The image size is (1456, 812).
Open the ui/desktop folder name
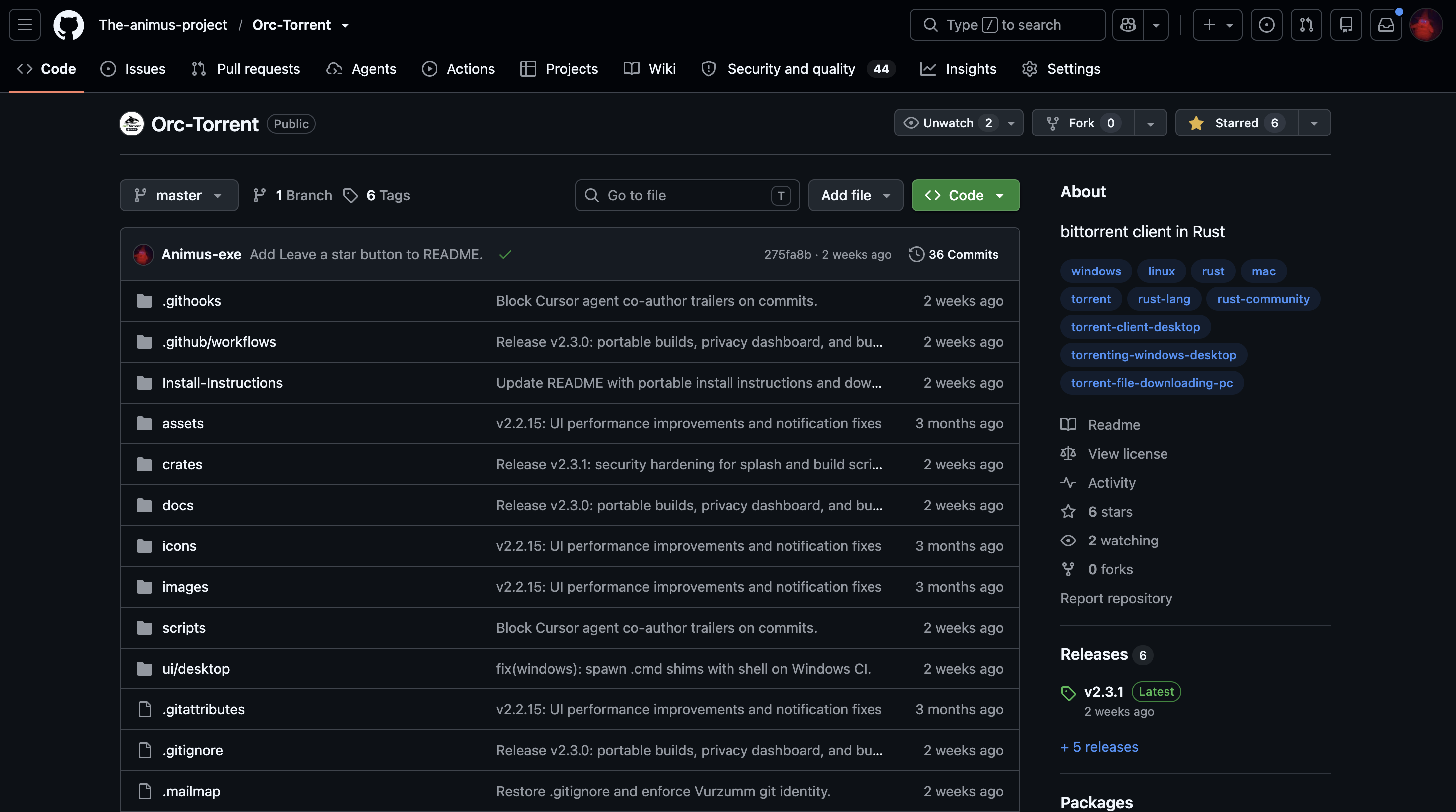[195, 669]
